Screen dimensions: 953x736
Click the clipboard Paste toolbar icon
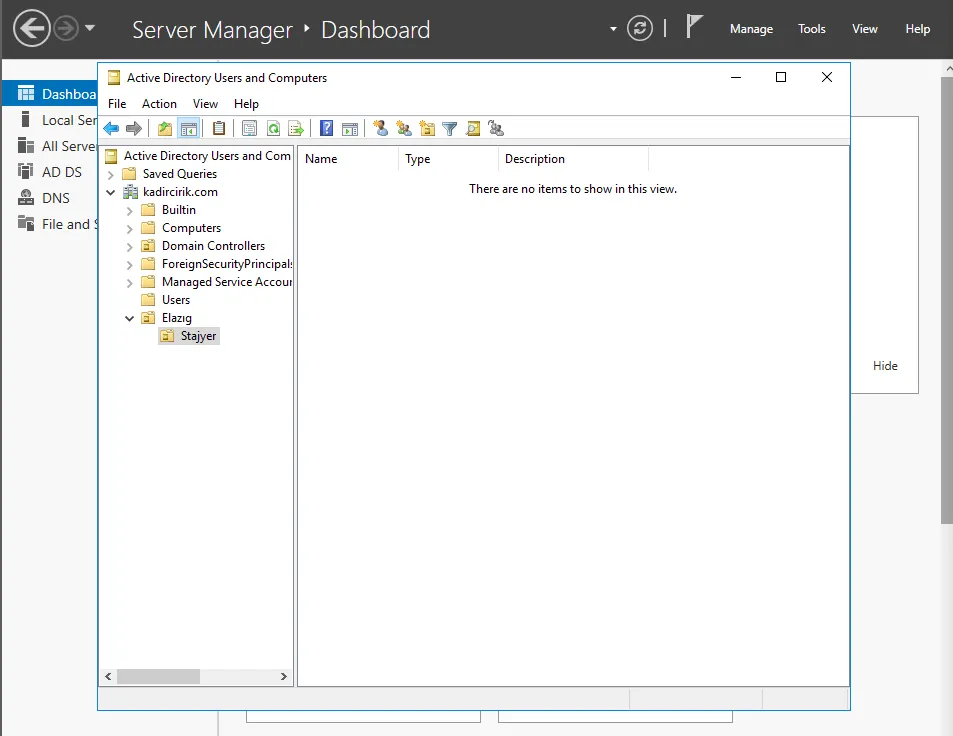[x=219, y=128]
